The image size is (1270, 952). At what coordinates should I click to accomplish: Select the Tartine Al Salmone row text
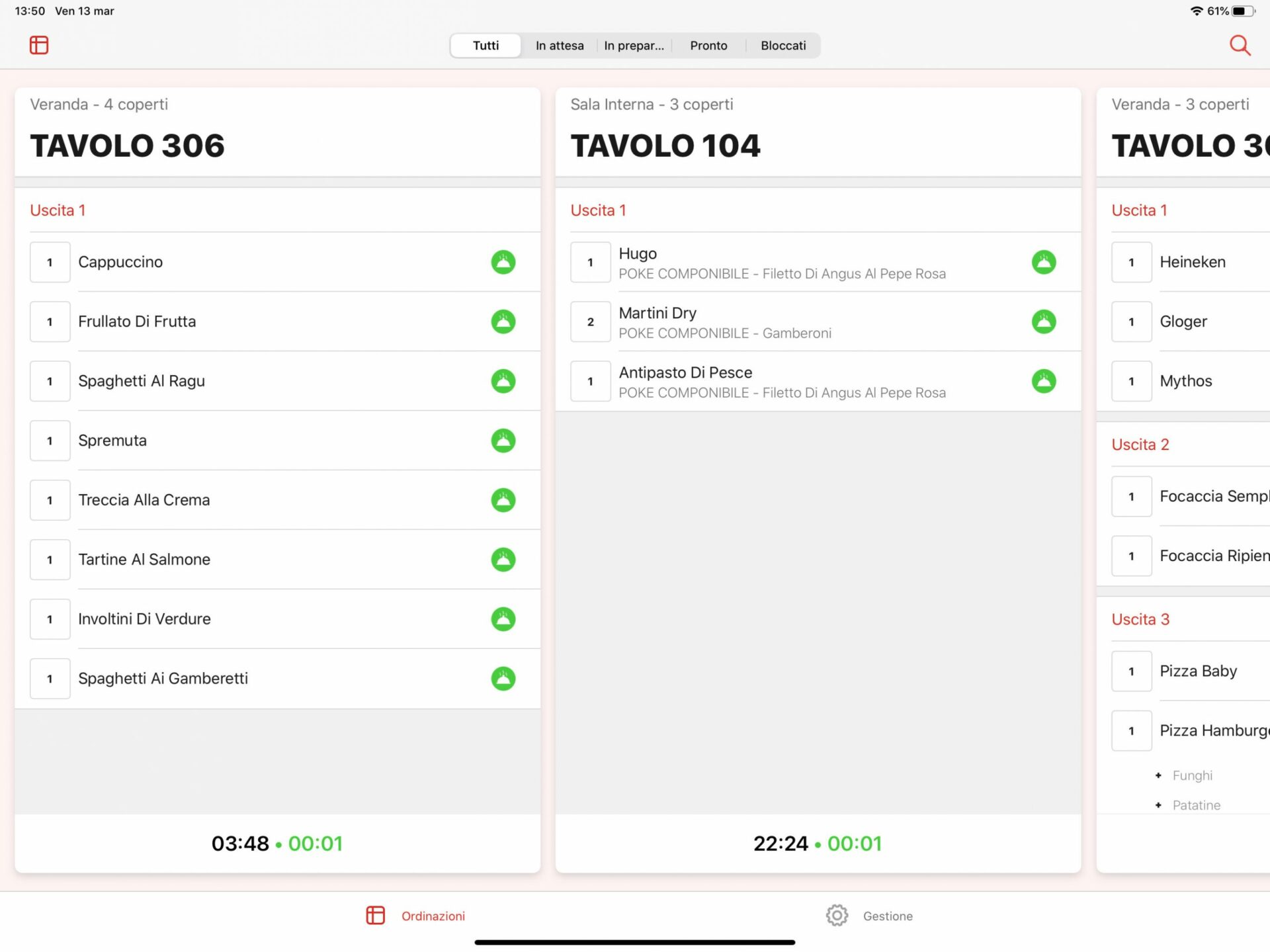coord(144,560)
